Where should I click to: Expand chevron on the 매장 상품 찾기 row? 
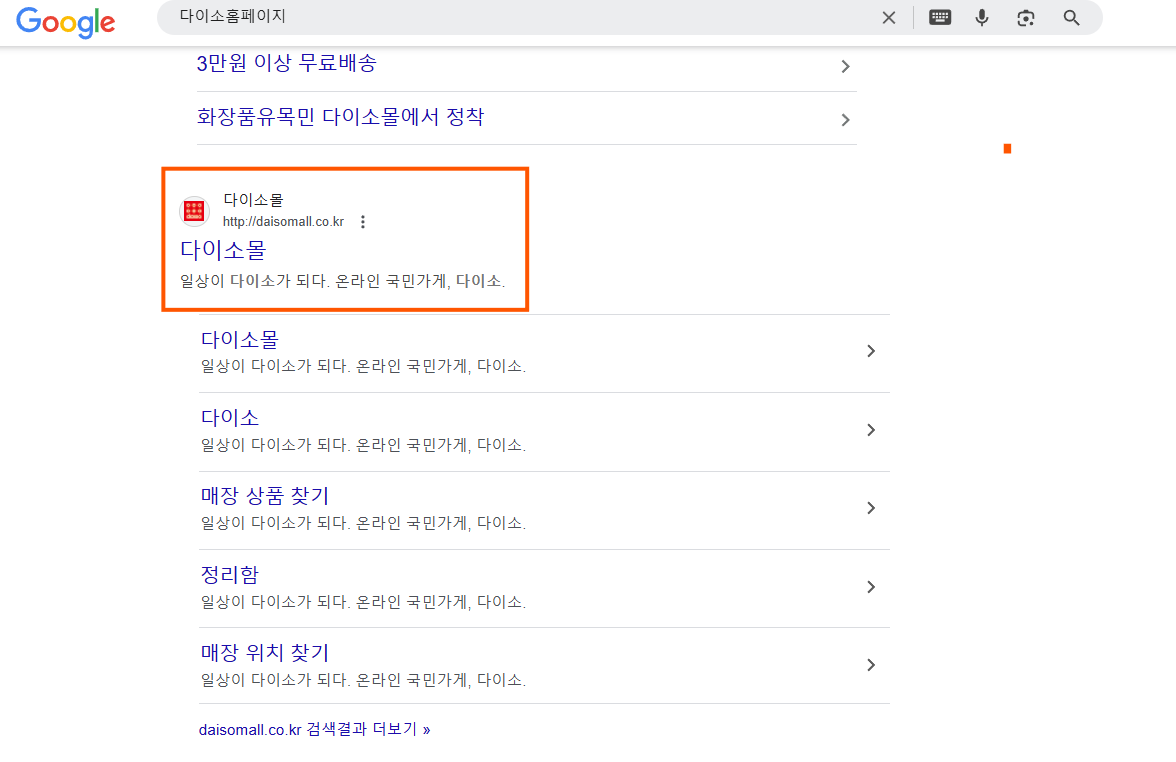871,508
